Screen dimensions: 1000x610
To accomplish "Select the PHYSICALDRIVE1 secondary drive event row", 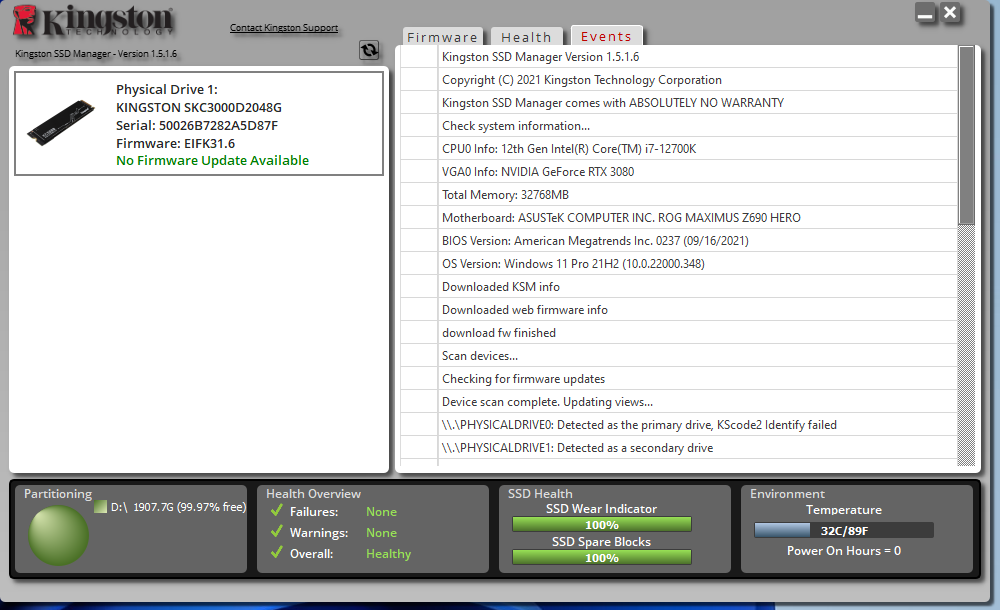I will click(679, 447).
